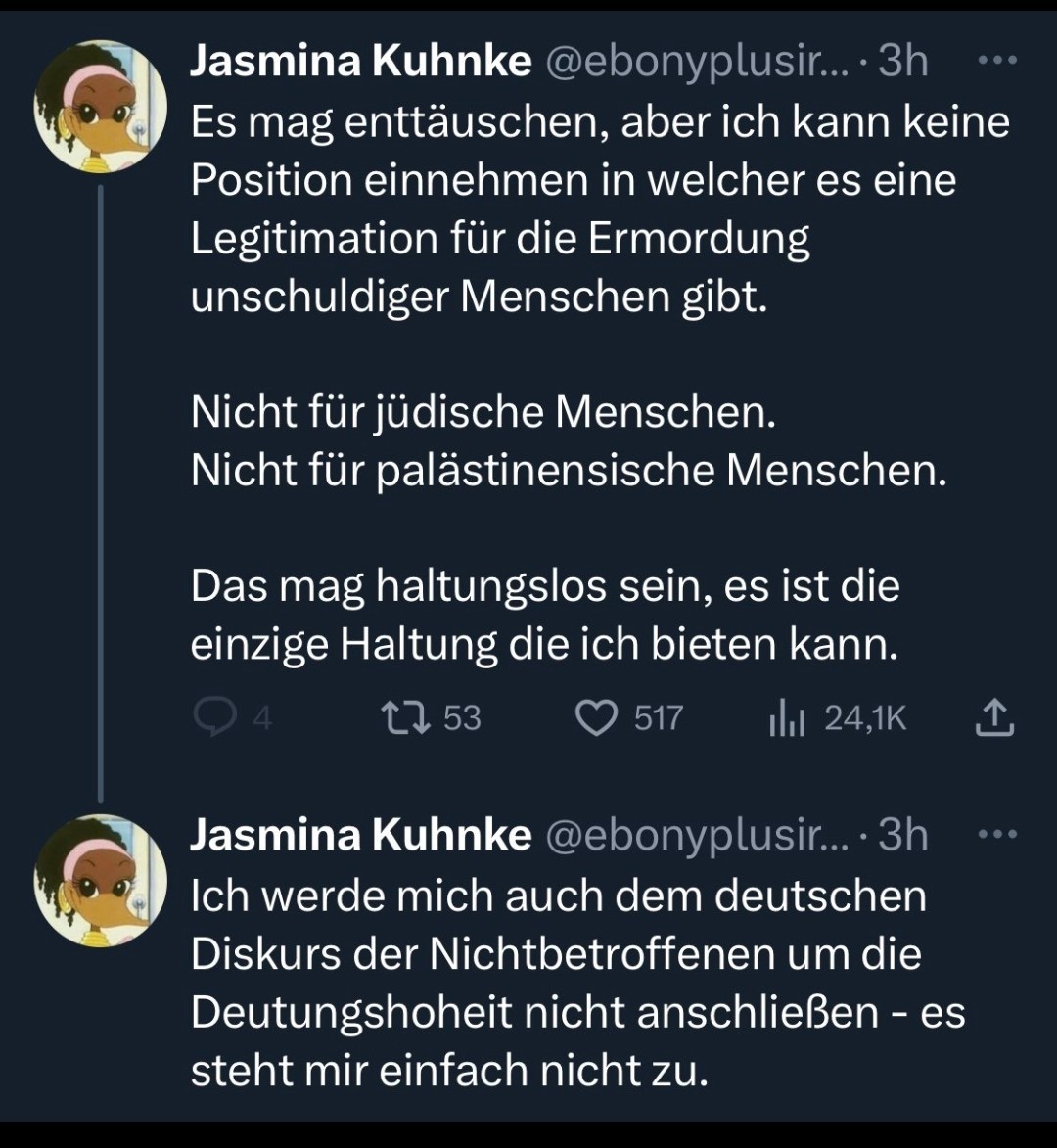Like the tweet via heart icon
The height and width of the screenshot is (1148, 1057).
click(x=594, y=719)
